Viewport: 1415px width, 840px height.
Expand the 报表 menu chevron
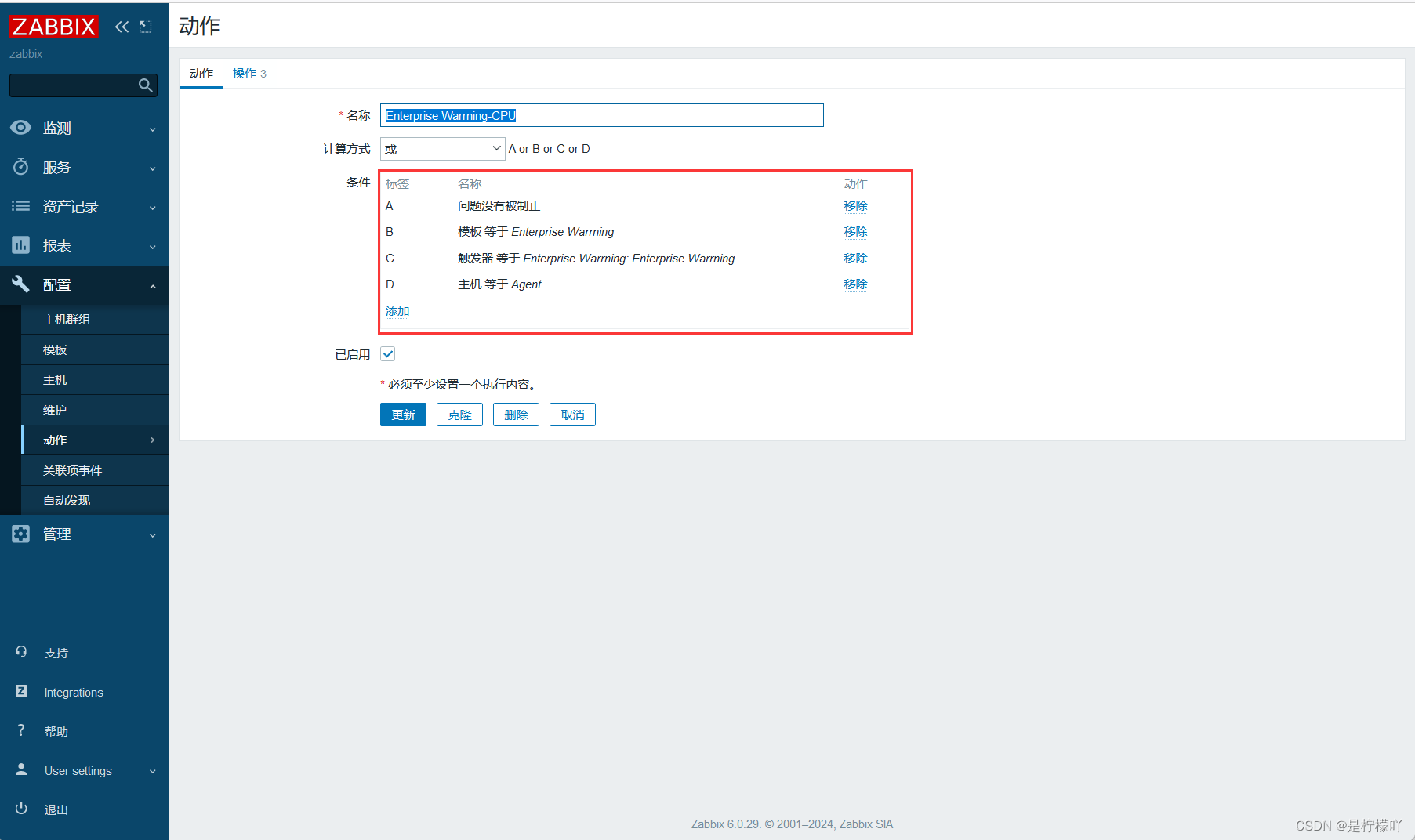pyautogui.click(x=153, y=247)
